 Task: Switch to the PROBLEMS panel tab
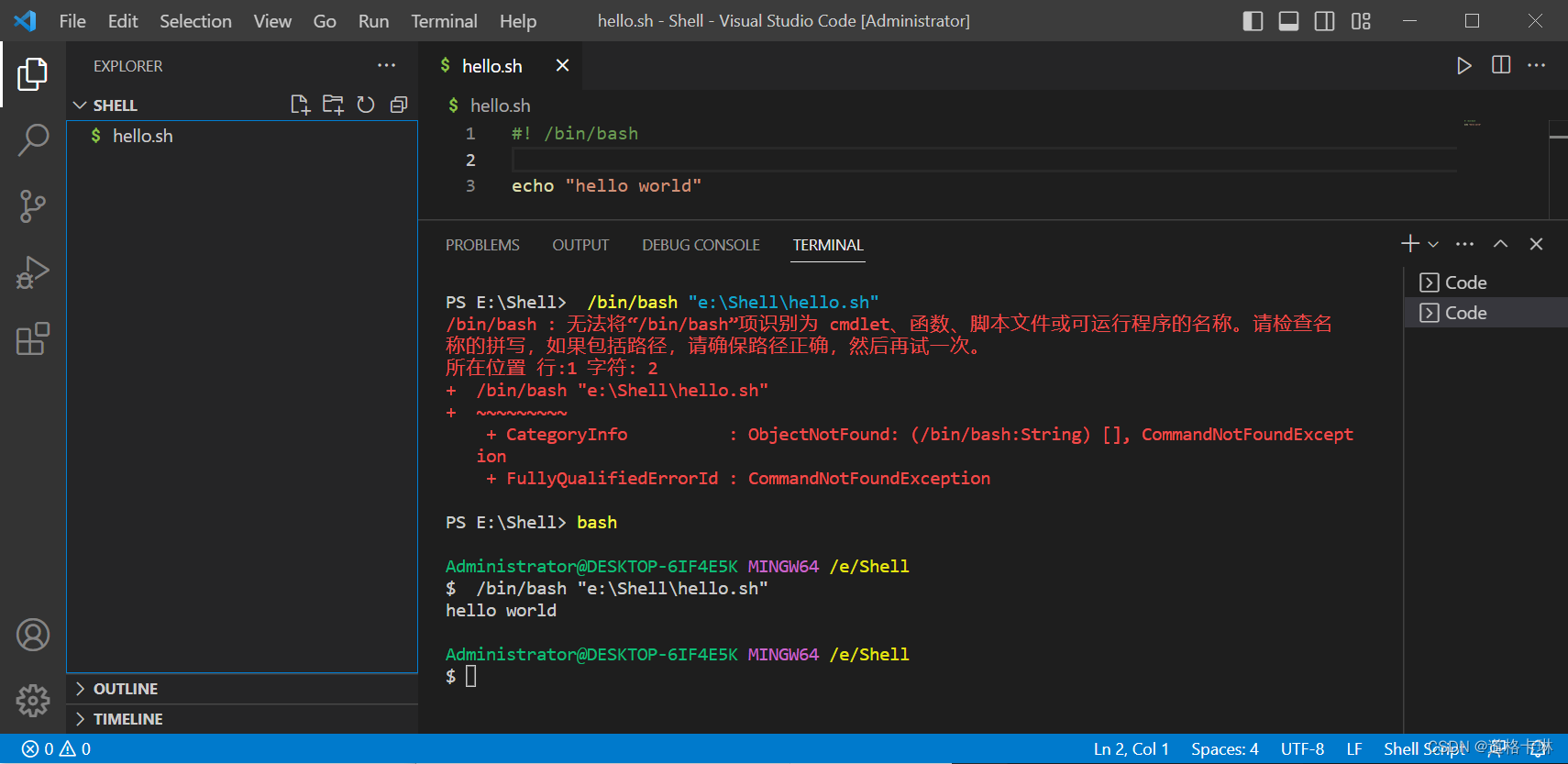[482, 245]
